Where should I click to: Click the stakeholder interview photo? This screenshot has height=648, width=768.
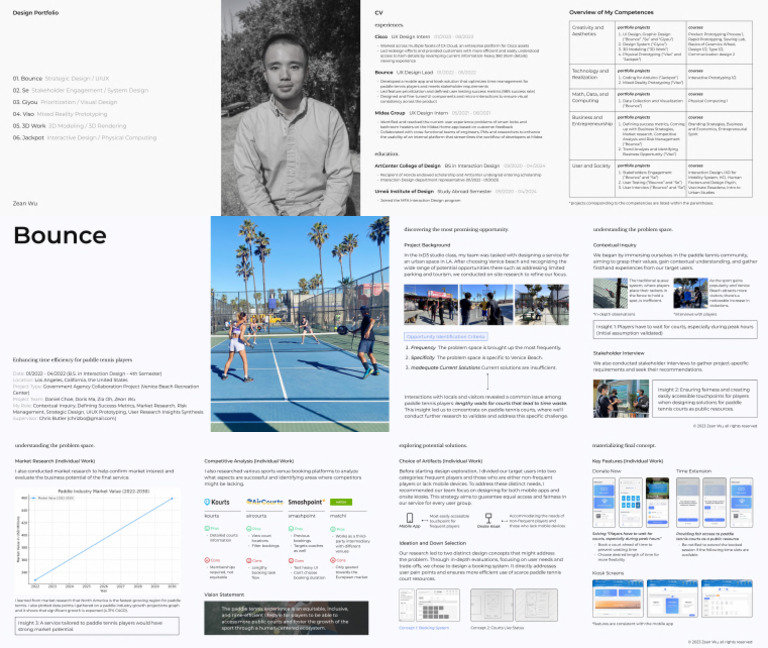(x=621, y=399)
